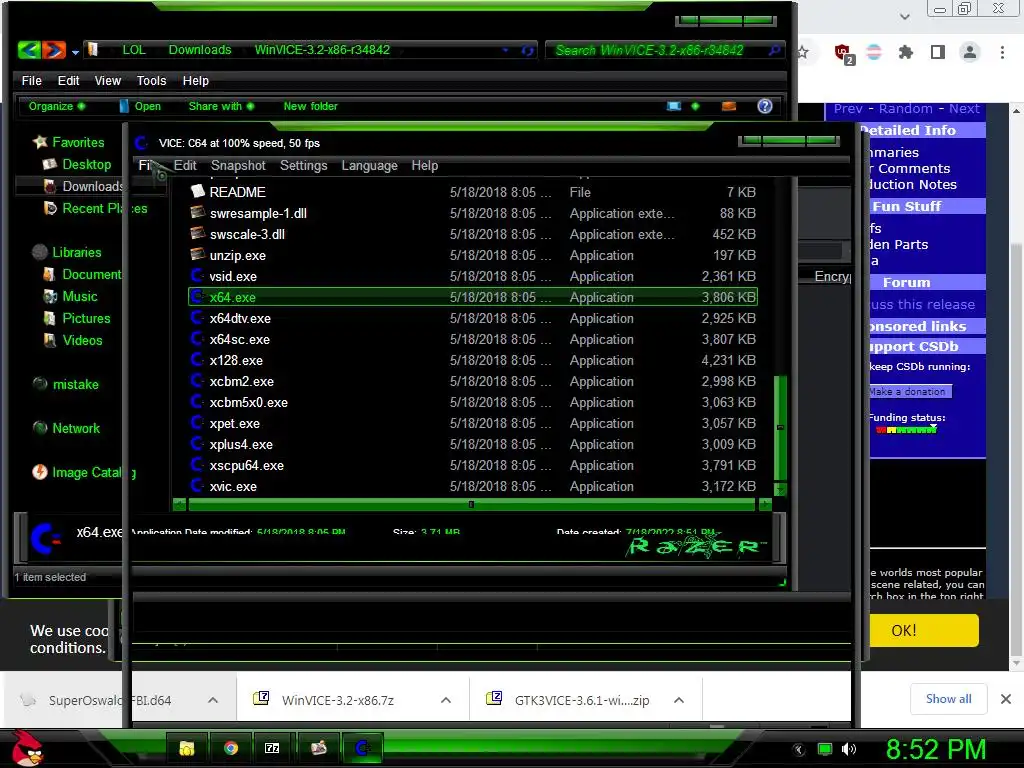Click Show all downloads button

point(948,699)
